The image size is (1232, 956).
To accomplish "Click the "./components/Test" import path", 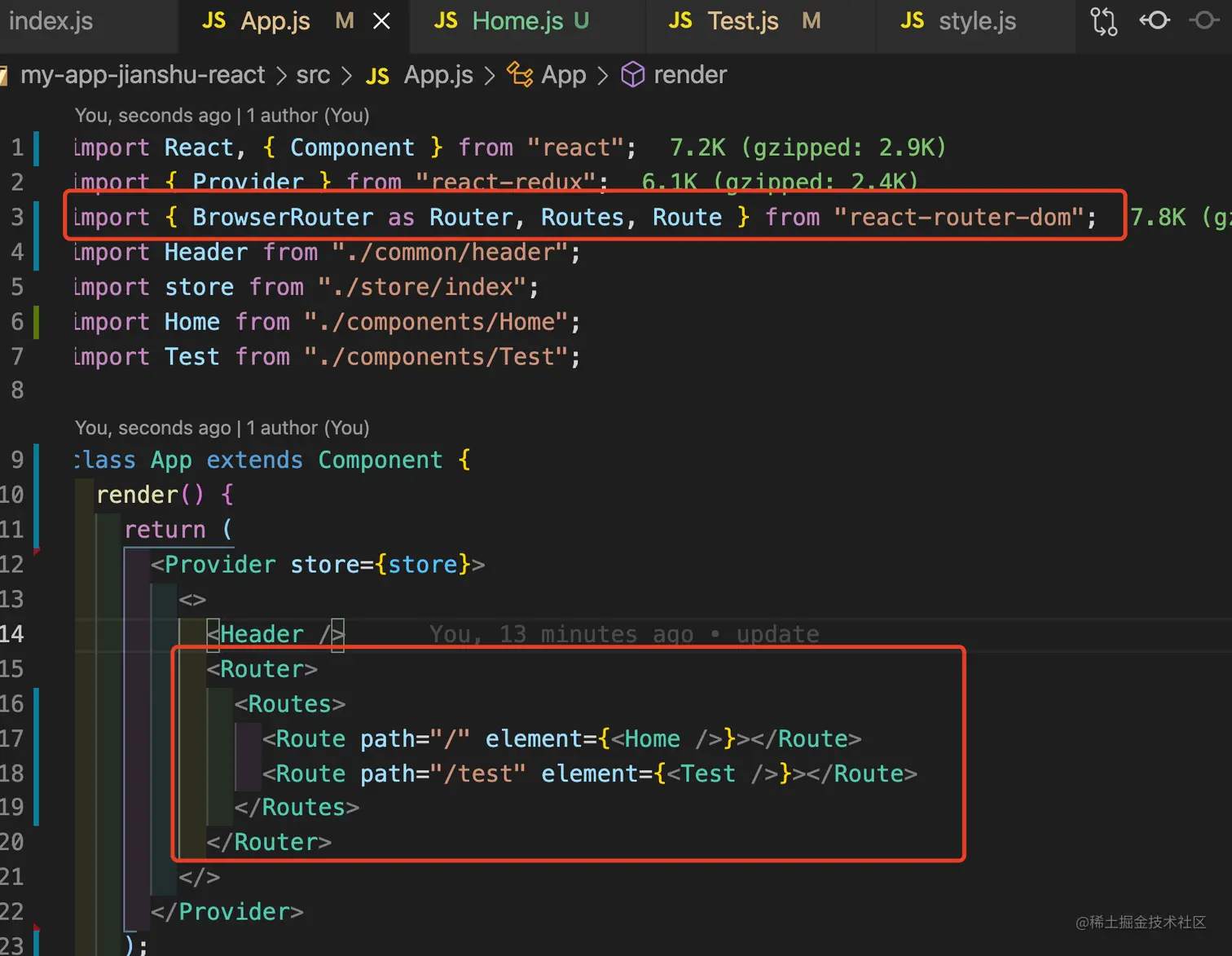I will pyautogui.click(x=436, y=357).
